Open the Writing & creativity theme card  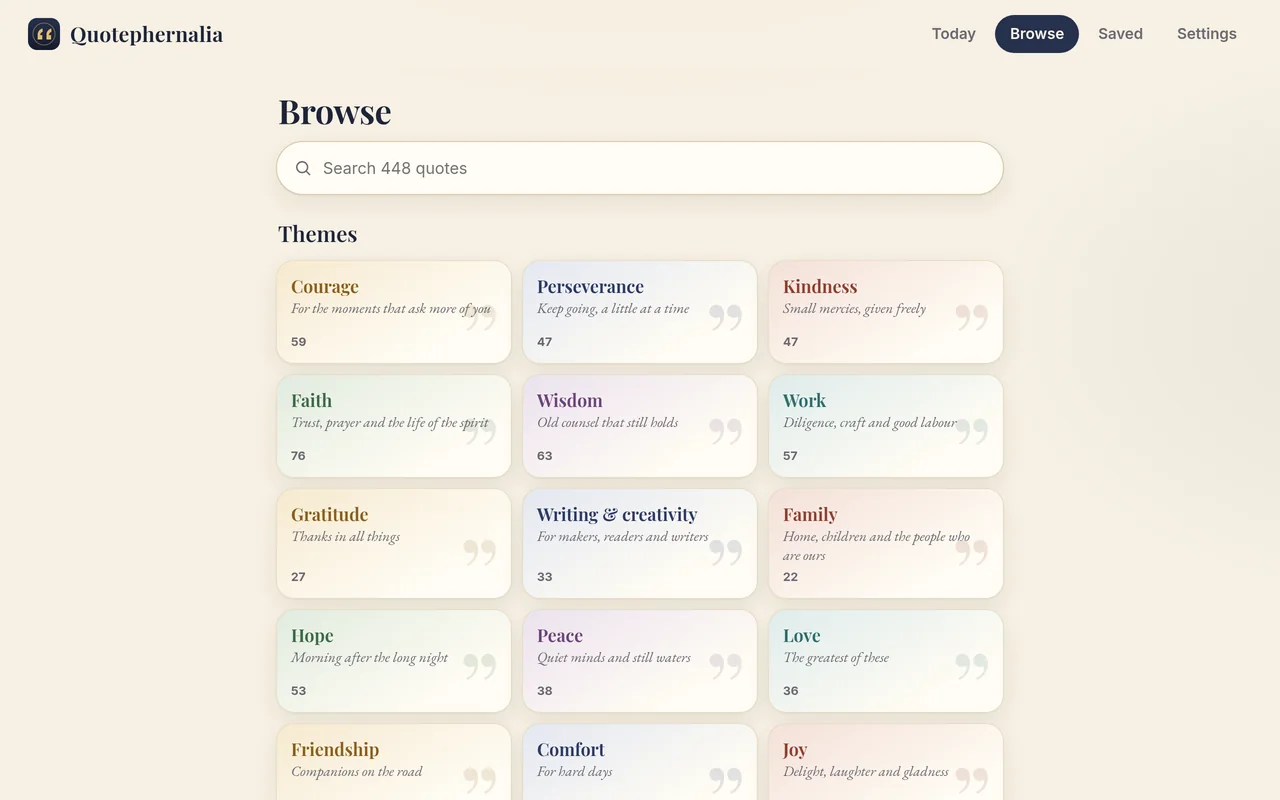pyautogui.click(x=640, y=543)
